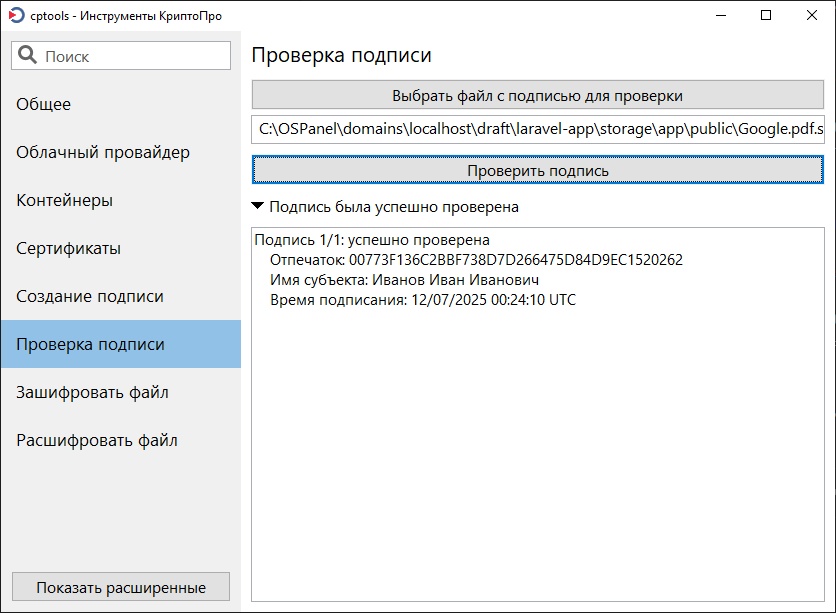This screenshot has height=613, width=836.
Task: Click the magnifier icon in search box
Action: pyautogui.click(x=27, y=55)
